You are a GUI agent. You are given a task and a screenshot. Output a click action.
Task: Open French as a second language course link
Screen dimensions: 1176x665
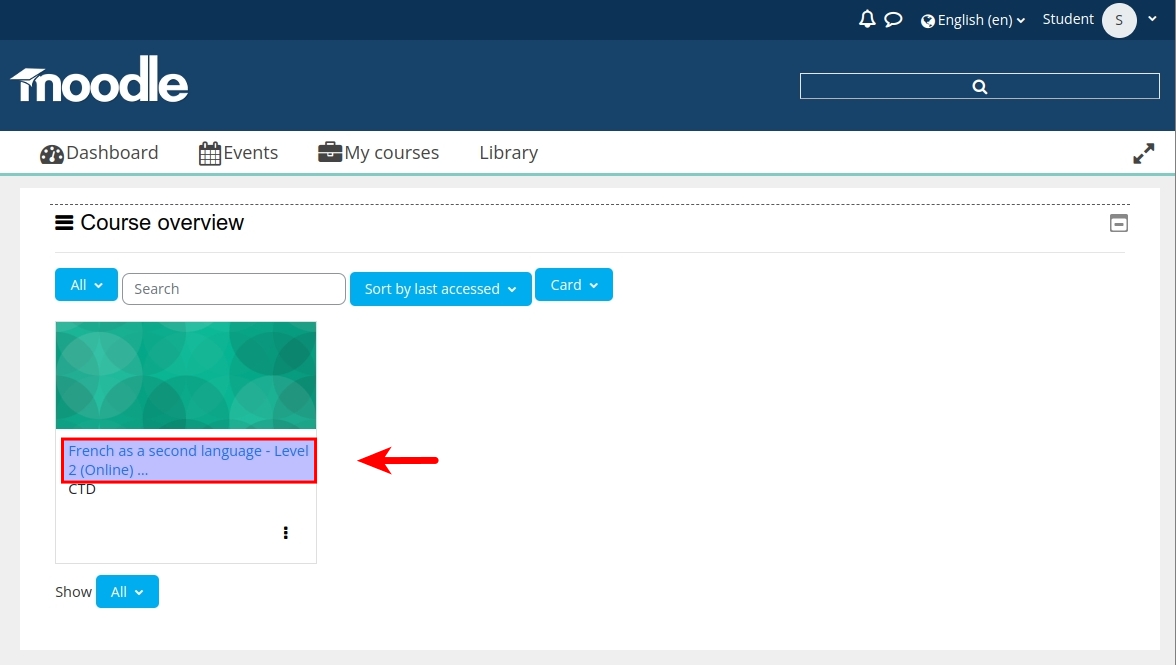[x=188, y=460]
